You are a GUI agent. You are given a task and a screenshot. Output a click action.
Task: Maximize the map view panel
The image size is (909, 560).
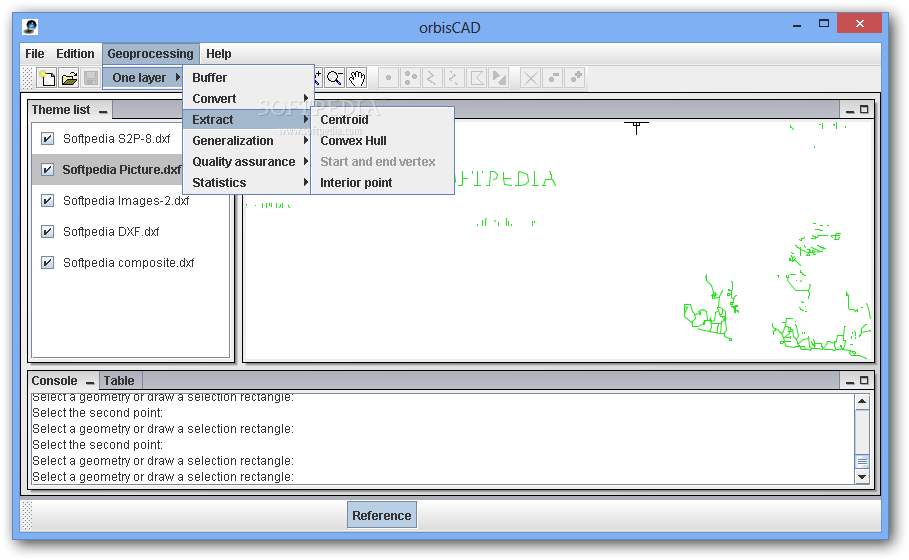coord(864,109)
